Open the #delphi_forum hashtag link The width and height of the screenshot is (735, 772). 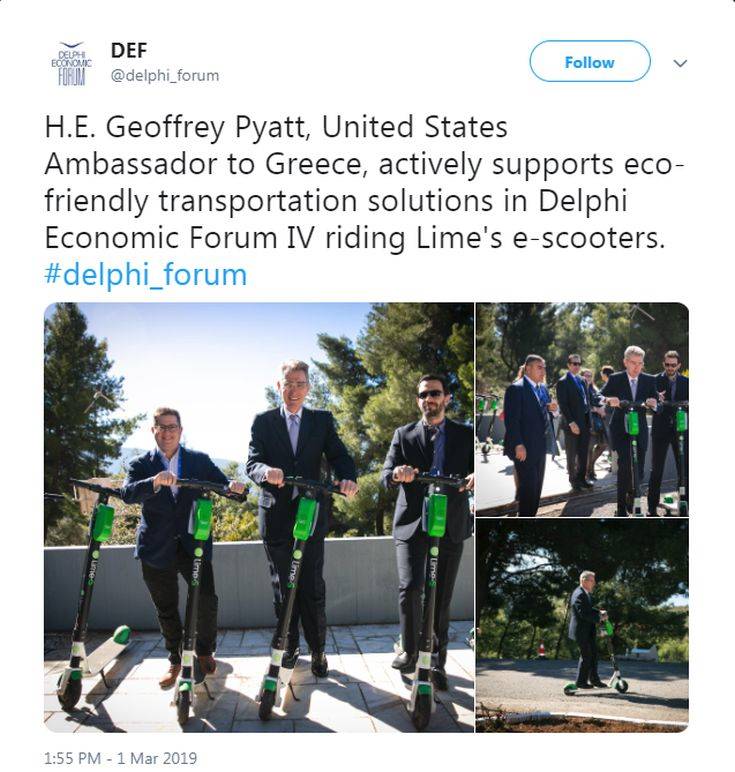(x=146, y=274)
